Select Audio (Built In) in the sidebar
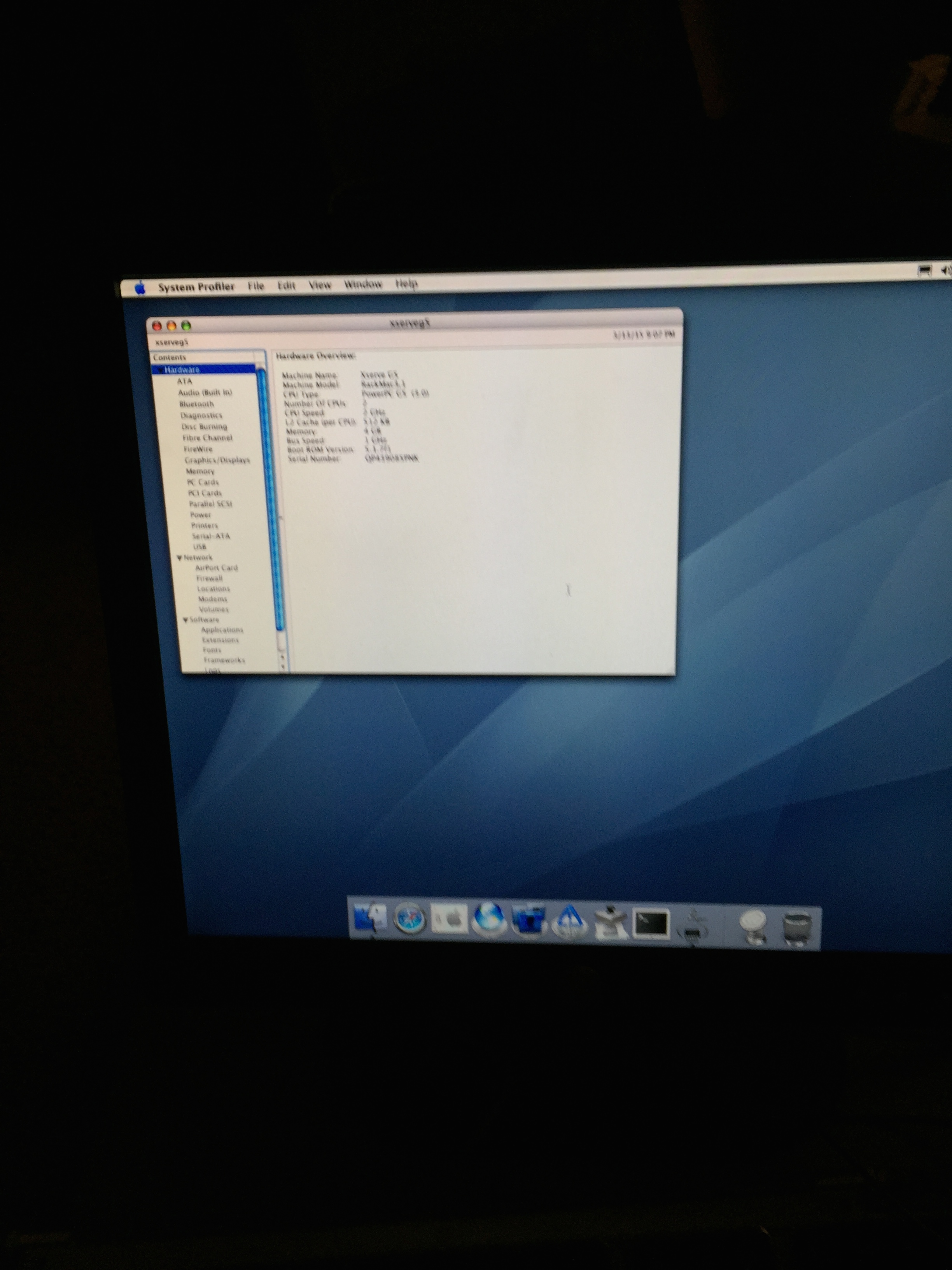Viewport: 952px width, 1270px height. pyautogui.click(x=205, y=393)
